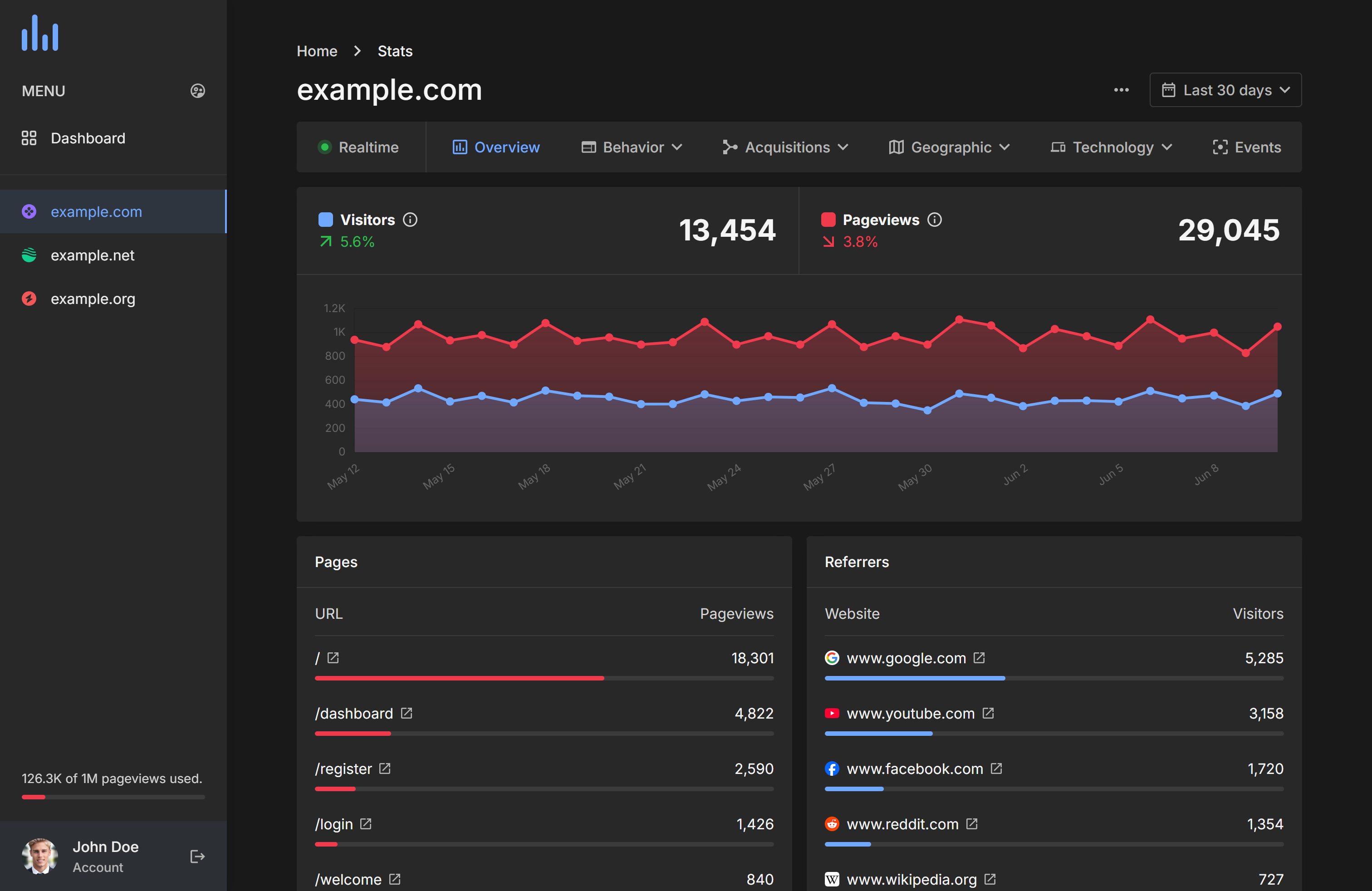The image size is (1372, 891).
Task: Toggle the Visitors series blue legend square
Action: coord(326,220)
